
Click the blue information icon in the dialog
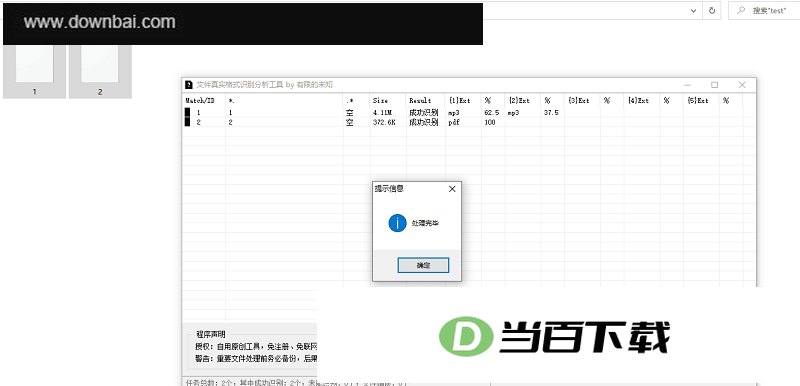(x=397, y=223)
